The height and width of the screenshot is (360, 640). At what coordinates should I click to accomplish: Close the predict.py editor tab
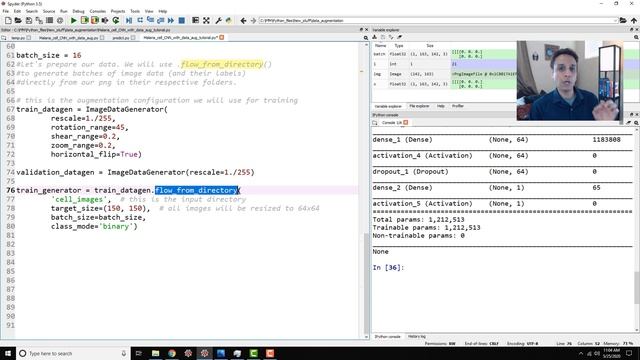[133, 38]
